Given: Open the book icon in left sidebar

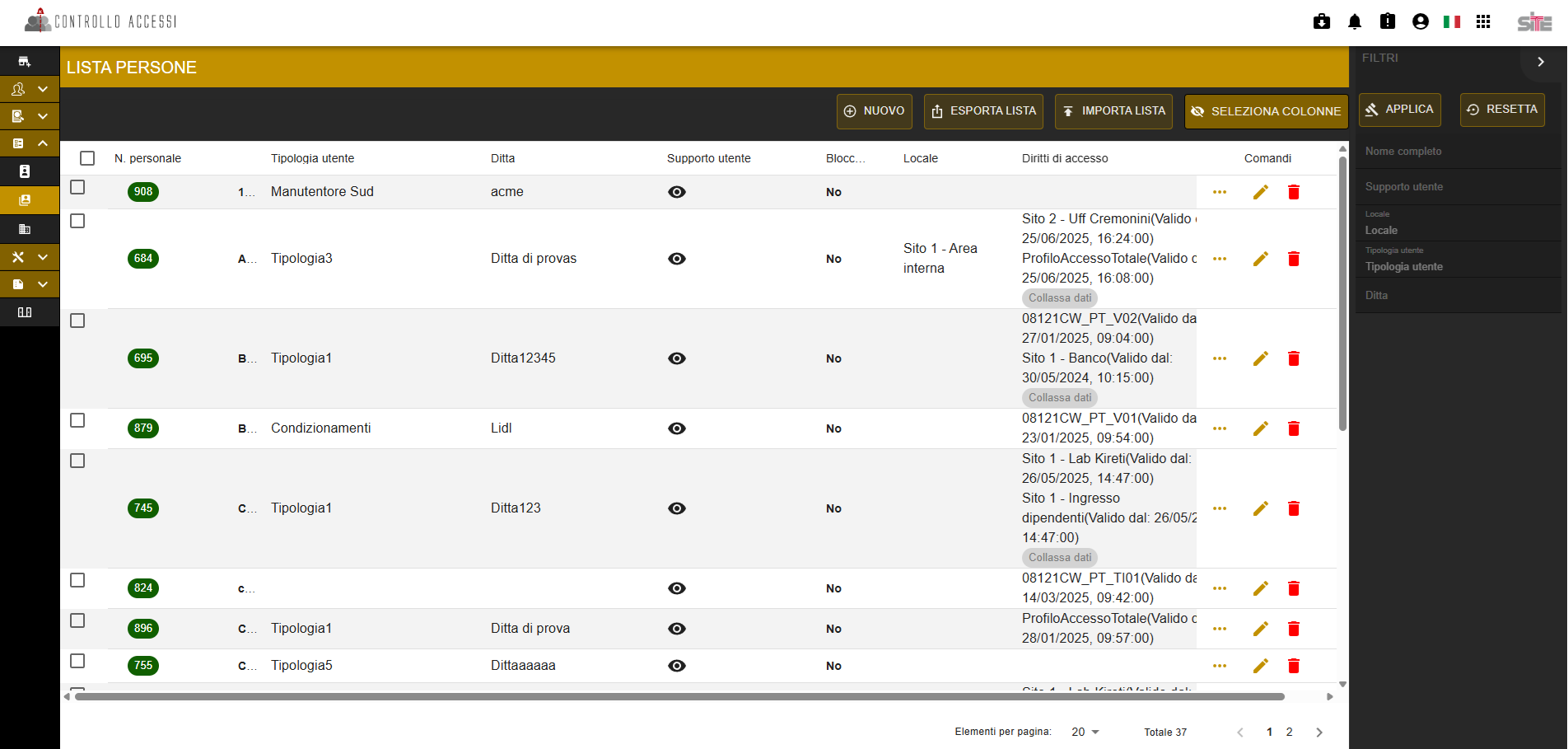Looking at the screenshot, I should (x=25, y=312).
